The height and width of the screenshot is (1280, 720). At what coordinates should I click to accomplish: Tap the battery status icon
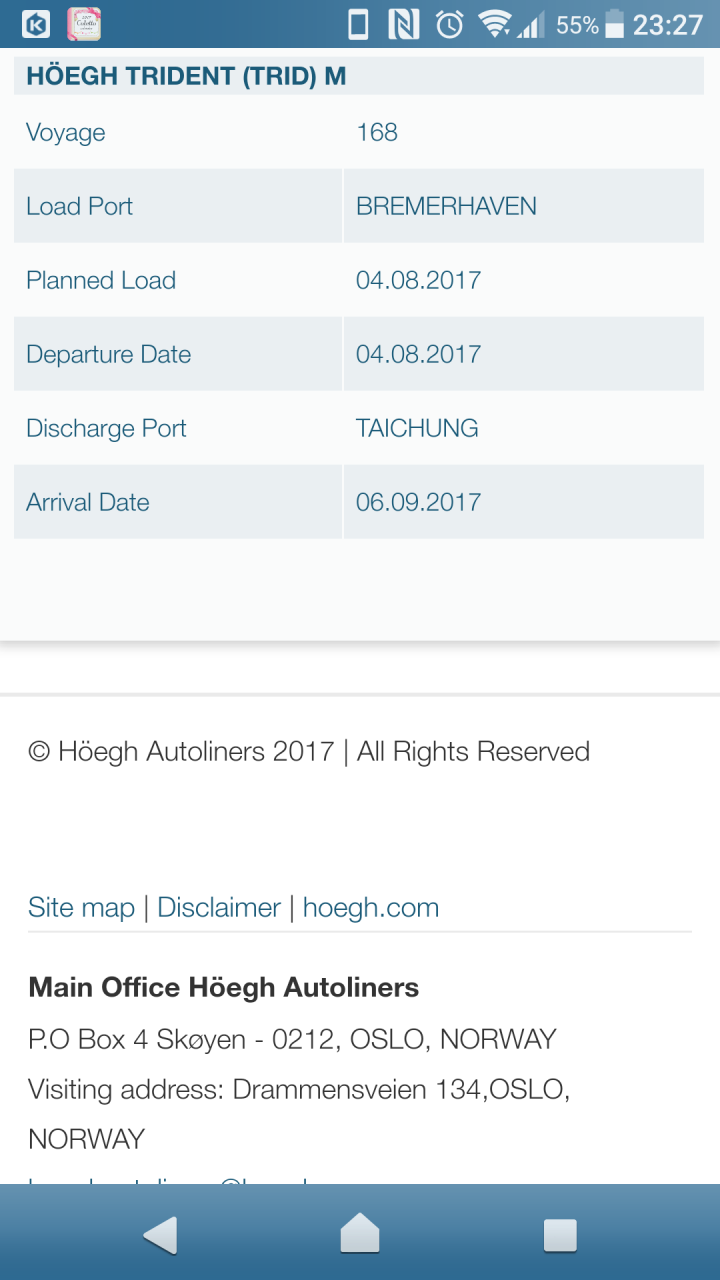click(x=614, y=24)
